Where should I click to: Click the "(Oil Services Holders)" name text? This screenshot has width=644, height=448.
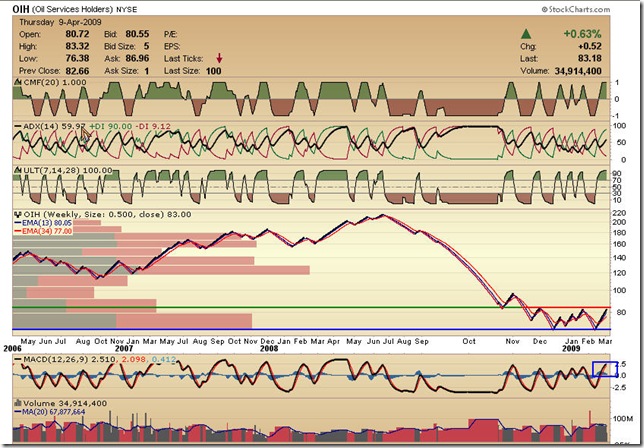tap(72, 9)
